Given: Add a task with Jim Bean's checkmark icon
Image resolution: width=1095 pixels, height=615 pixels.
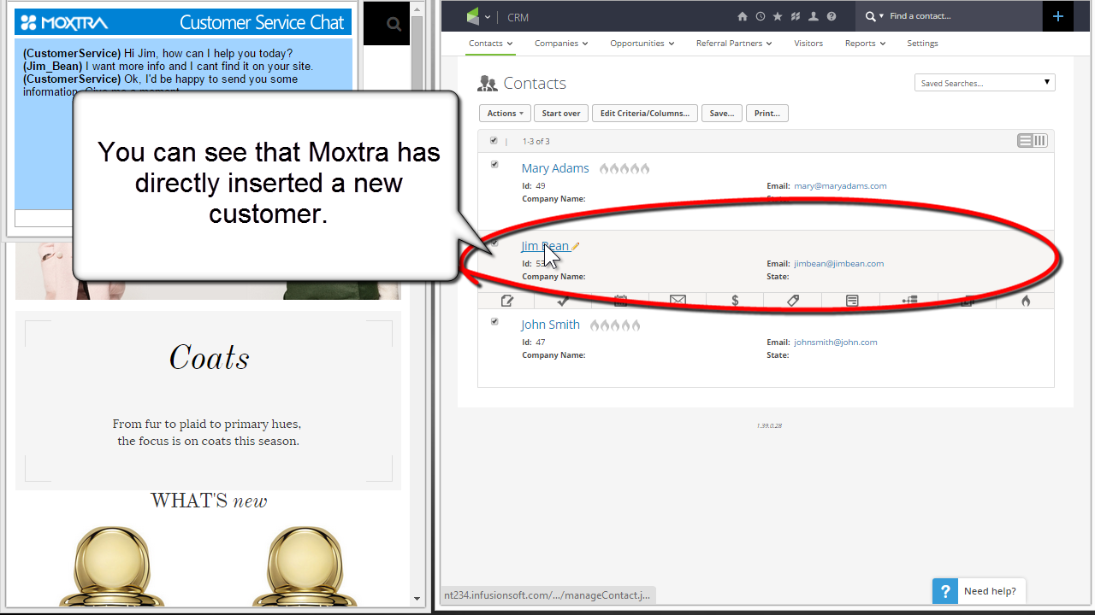Looking at the screenshot, I should pos(563,301).
